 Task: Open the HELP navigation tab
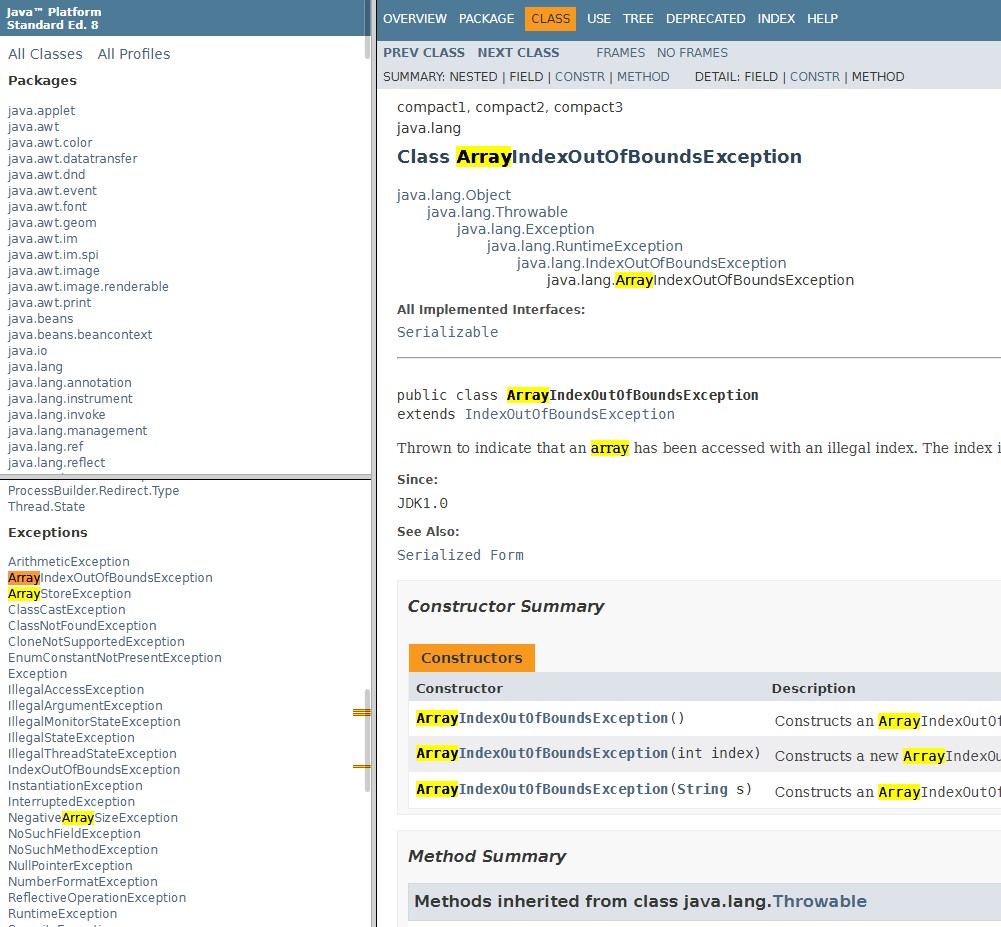click(x=822, y=19)
